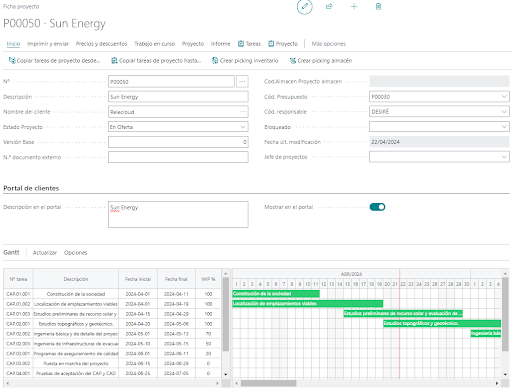Select task row CAP.01.001
This screenshot has height=390, width=512.
pyautogui.click(x=112, y=294)
